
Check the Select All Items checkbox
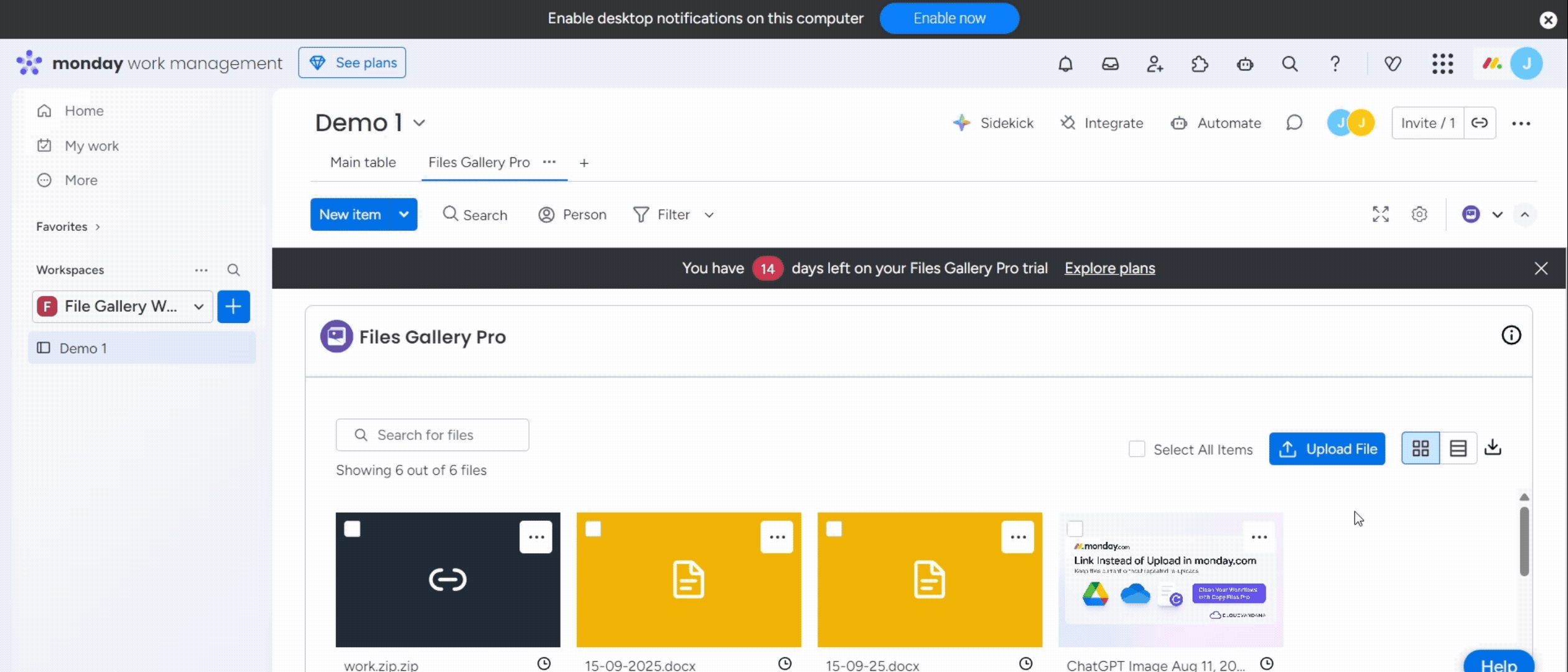click(1136, 449)
